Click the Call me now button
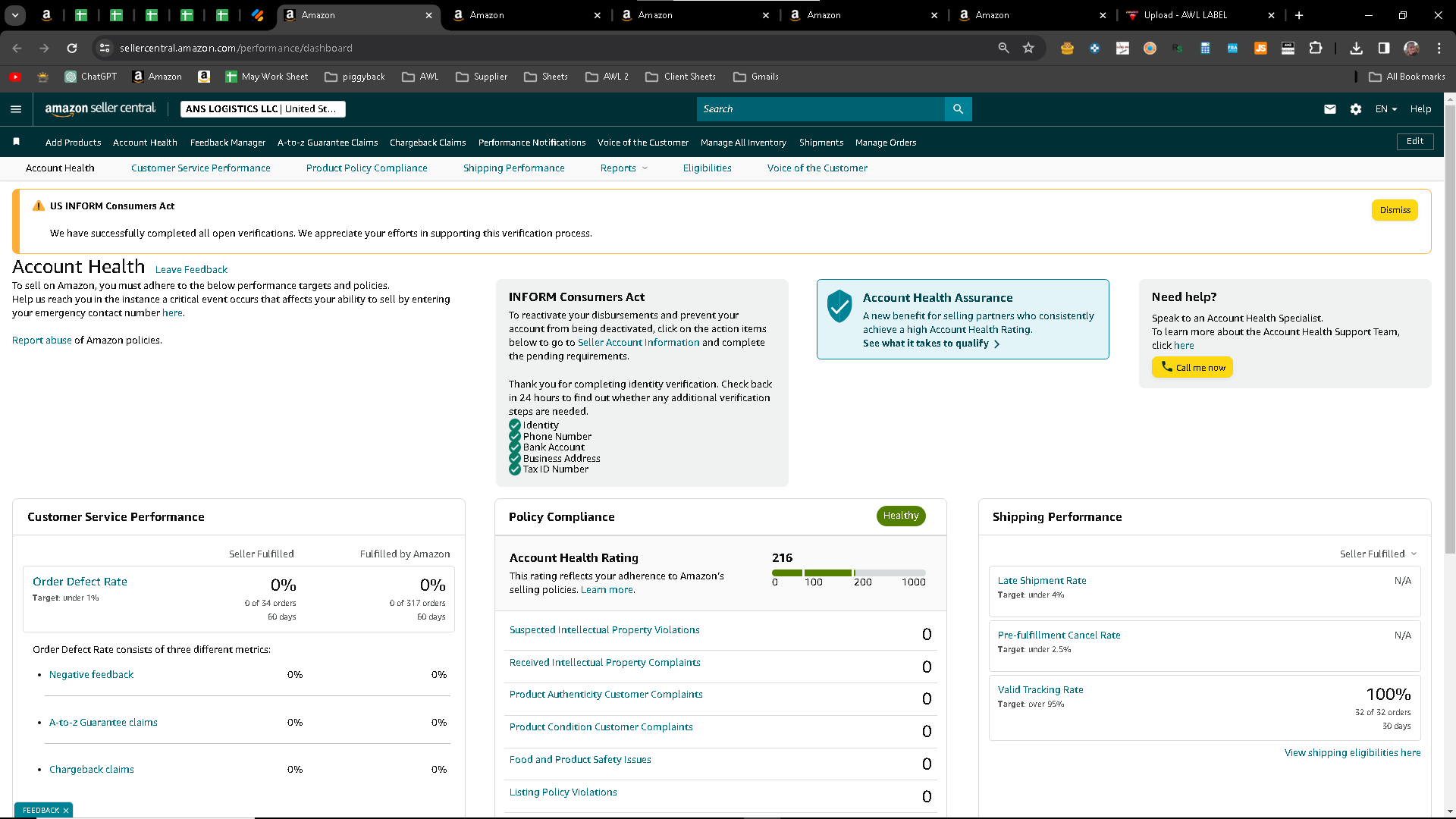 (x=1192, y=367)
